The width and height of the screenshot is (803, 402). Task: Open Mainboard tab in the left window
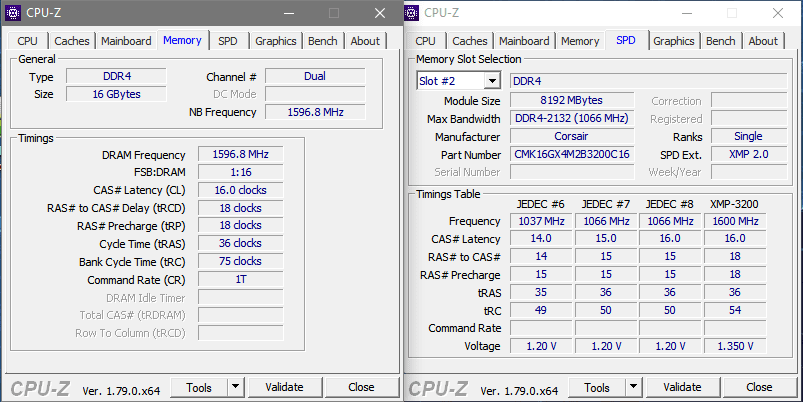click(126, 41)
